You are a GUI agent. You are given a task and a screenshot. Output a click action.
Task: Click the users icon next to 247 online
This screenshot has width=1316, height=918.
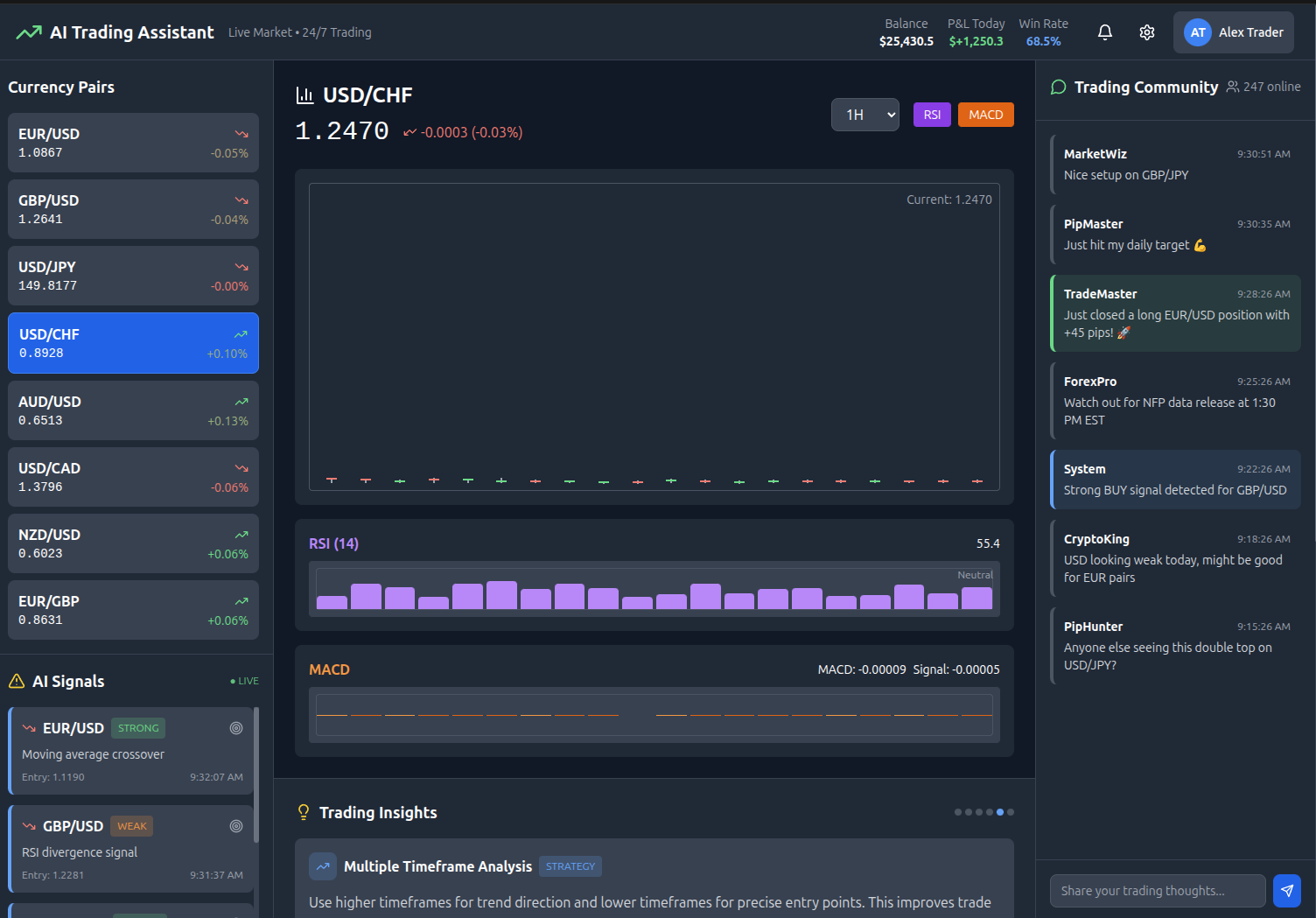click(x=1233, y=87)
